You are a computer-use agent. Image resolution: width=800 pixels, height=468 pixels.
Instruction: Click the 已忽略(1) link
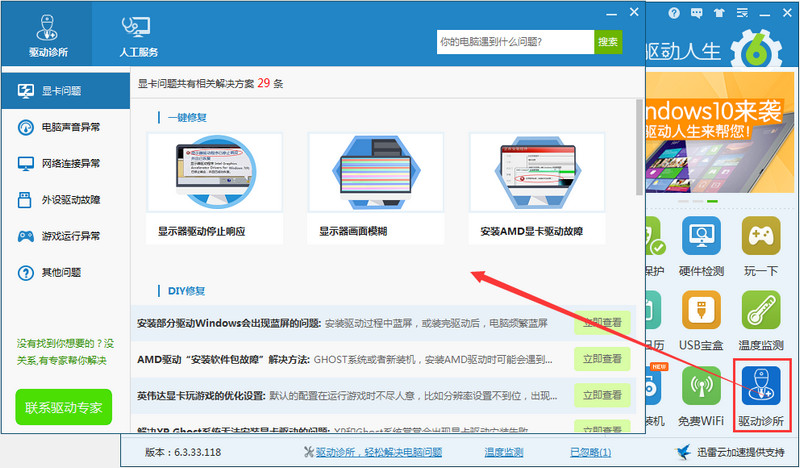point(590,452)
